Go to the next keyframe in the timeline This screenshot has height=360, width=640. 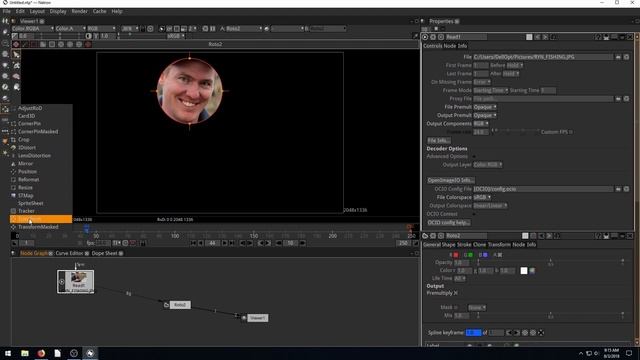(269, 243)
